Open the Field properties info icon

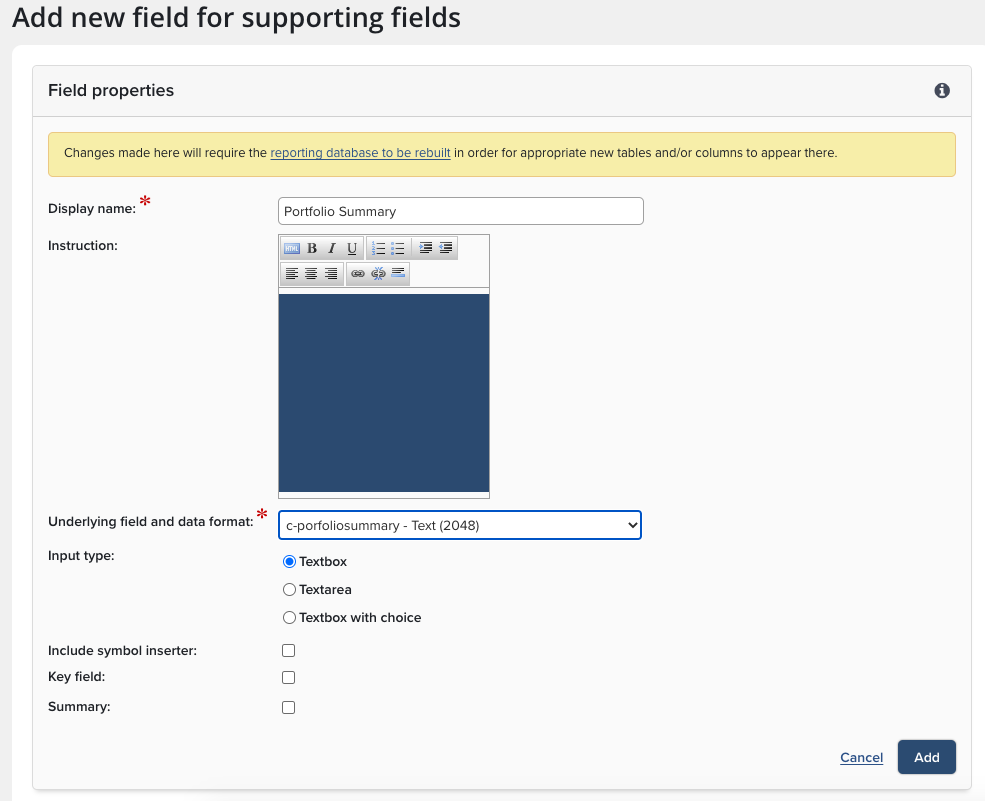point(942,91)
